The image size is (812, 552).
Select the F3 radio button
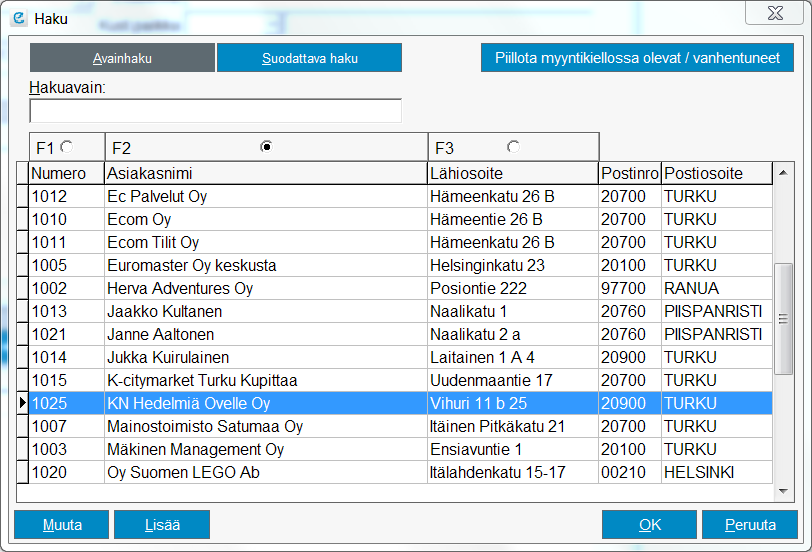point(513,147)
